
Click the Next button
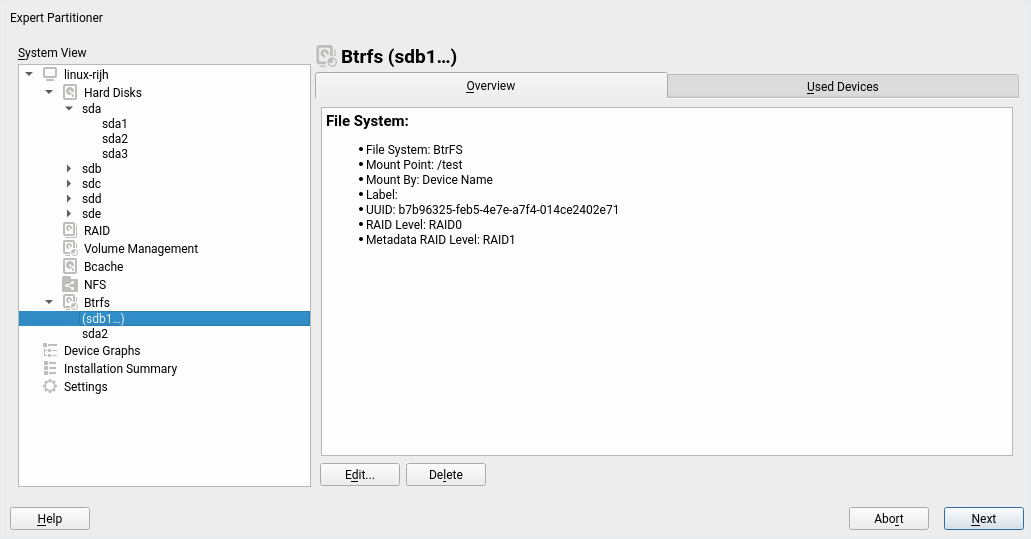[x=983, y=518]
